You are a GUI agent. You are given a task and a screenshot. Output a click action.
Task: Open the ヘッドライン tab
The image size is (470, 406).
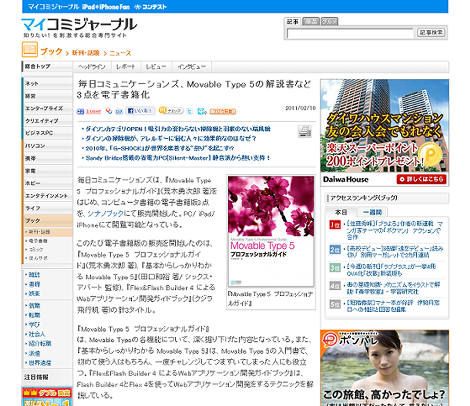pyautogui.click(x=92, y=67)
